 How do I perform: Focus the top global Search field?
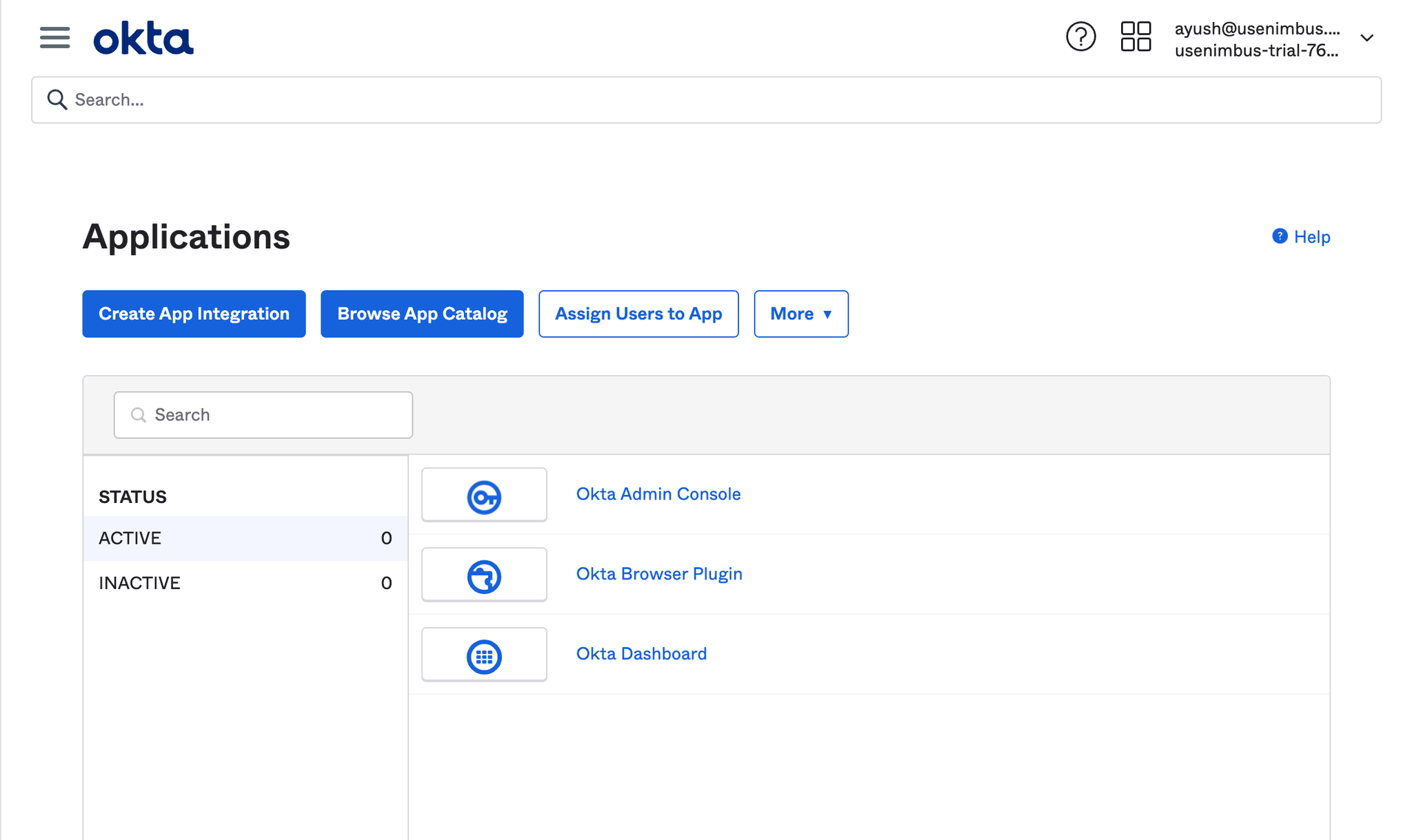point(706,100)
